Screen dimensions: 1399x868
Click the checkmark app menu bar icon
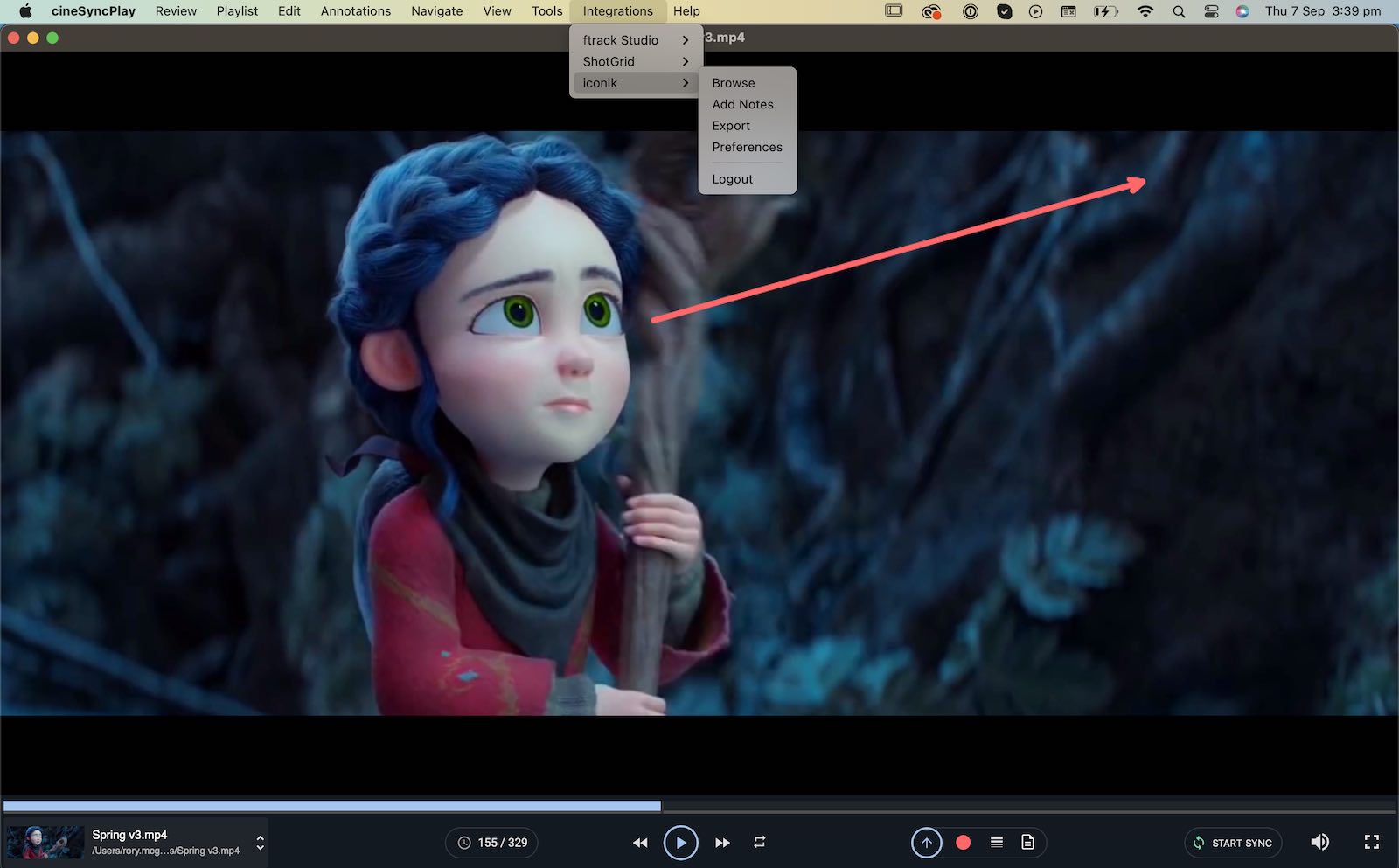(1005, 11)
